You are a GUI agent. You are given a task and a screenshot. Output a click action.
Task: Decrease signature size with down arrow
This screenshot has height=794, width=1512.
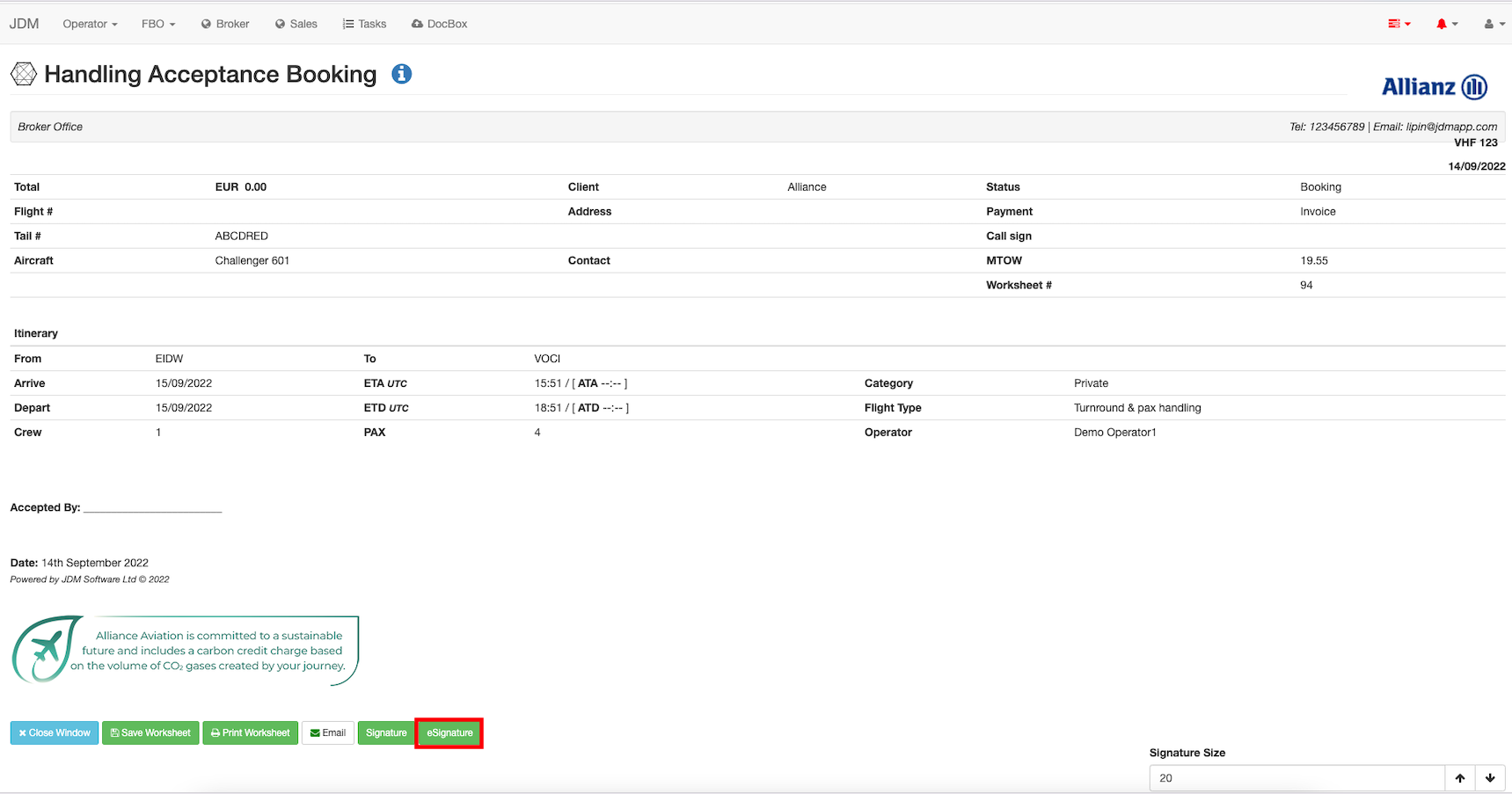1490,778
